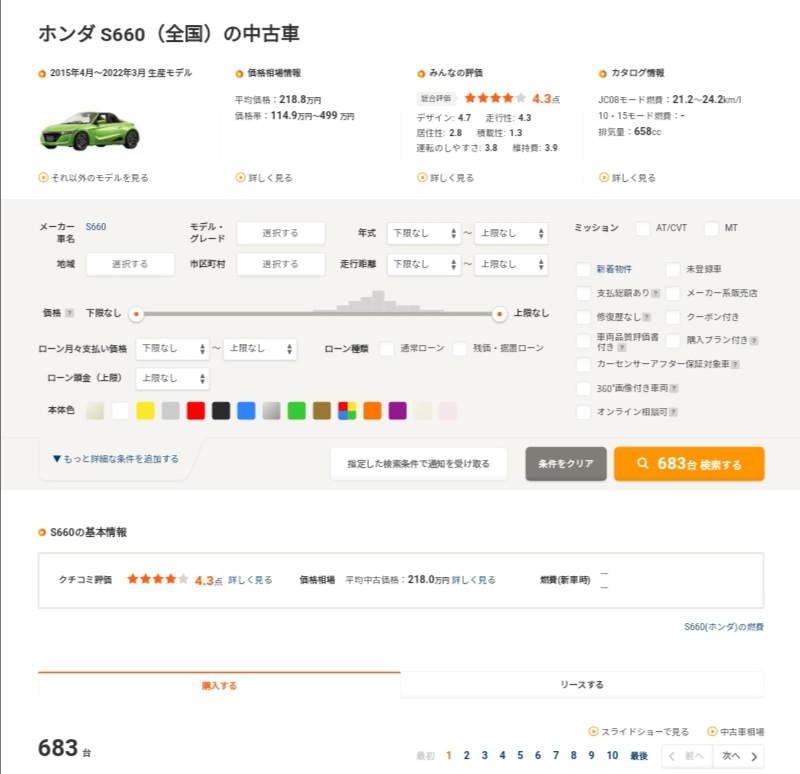Select the red body color swatch
The image size is (800, 774).
click(x=196, y=411)
